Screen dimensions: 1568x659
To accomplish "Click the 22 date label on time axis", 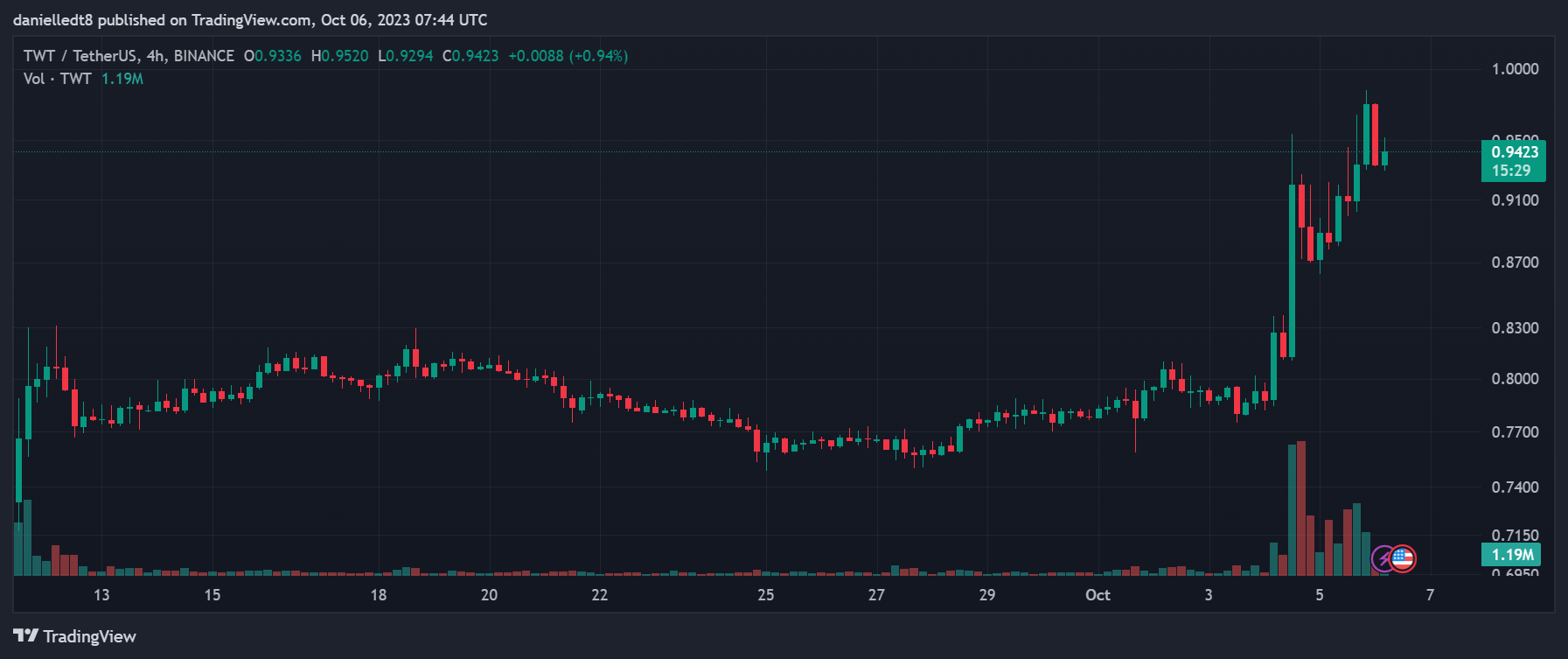I will click(599, 595).
